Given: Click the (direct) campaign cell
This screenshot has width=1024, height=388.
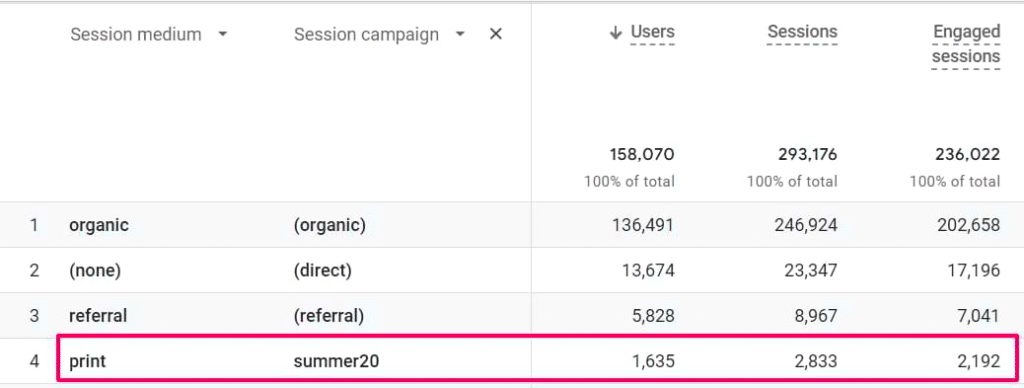Looking at the screenshot, I should 323,270.
